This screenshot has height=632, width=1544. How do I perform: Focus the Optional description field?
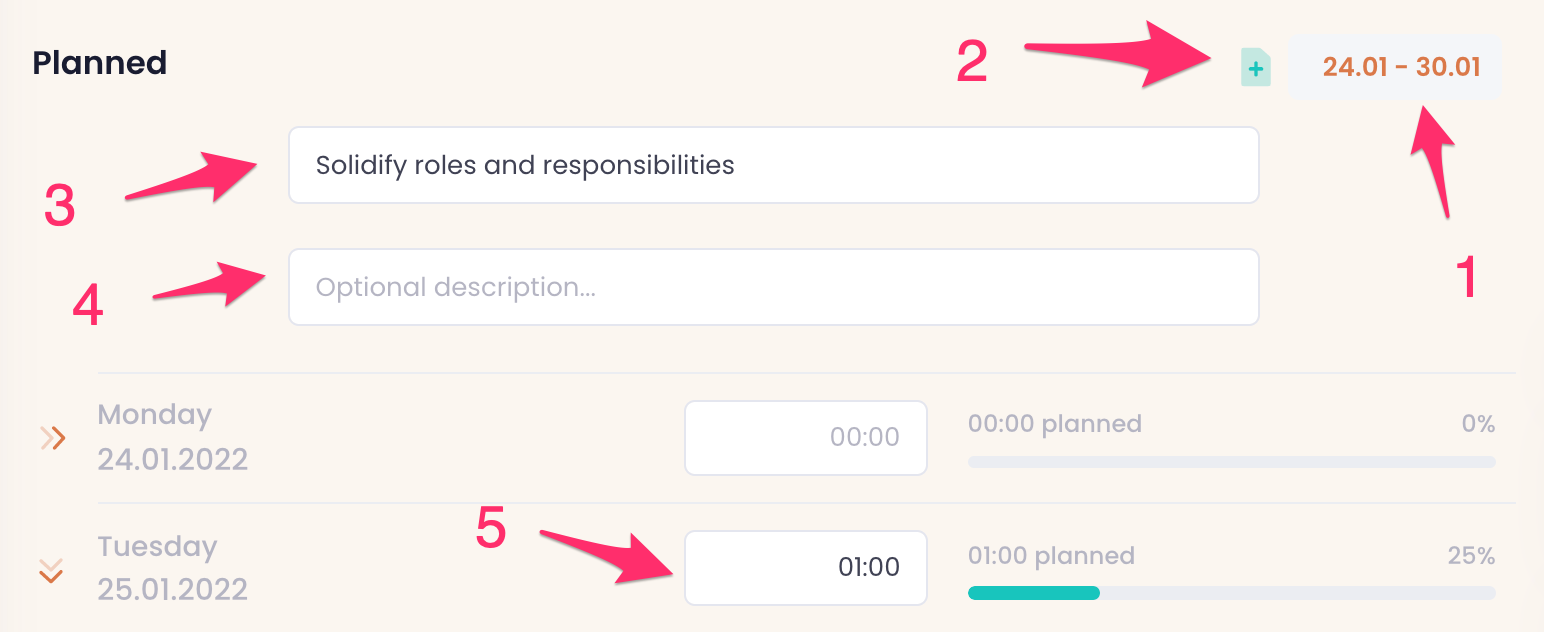[x=772, y=287]
